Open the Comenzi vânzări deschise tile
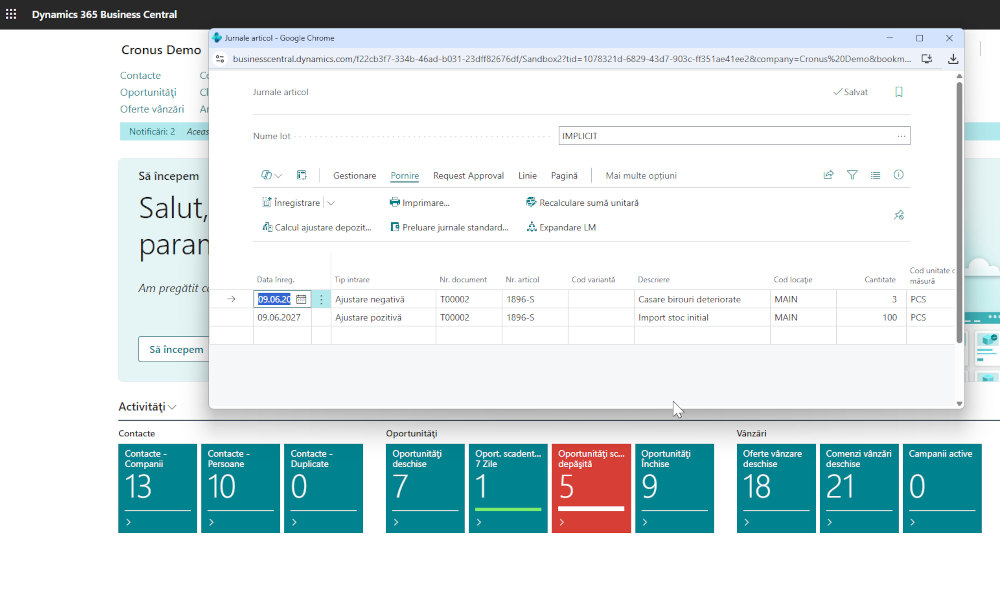 pos(859,488)
